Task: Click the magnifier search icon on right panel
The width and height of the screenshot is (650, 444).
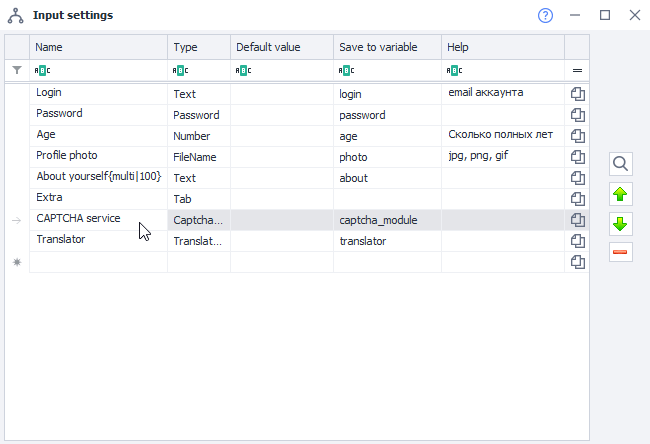Action: [x=620, y=164]
